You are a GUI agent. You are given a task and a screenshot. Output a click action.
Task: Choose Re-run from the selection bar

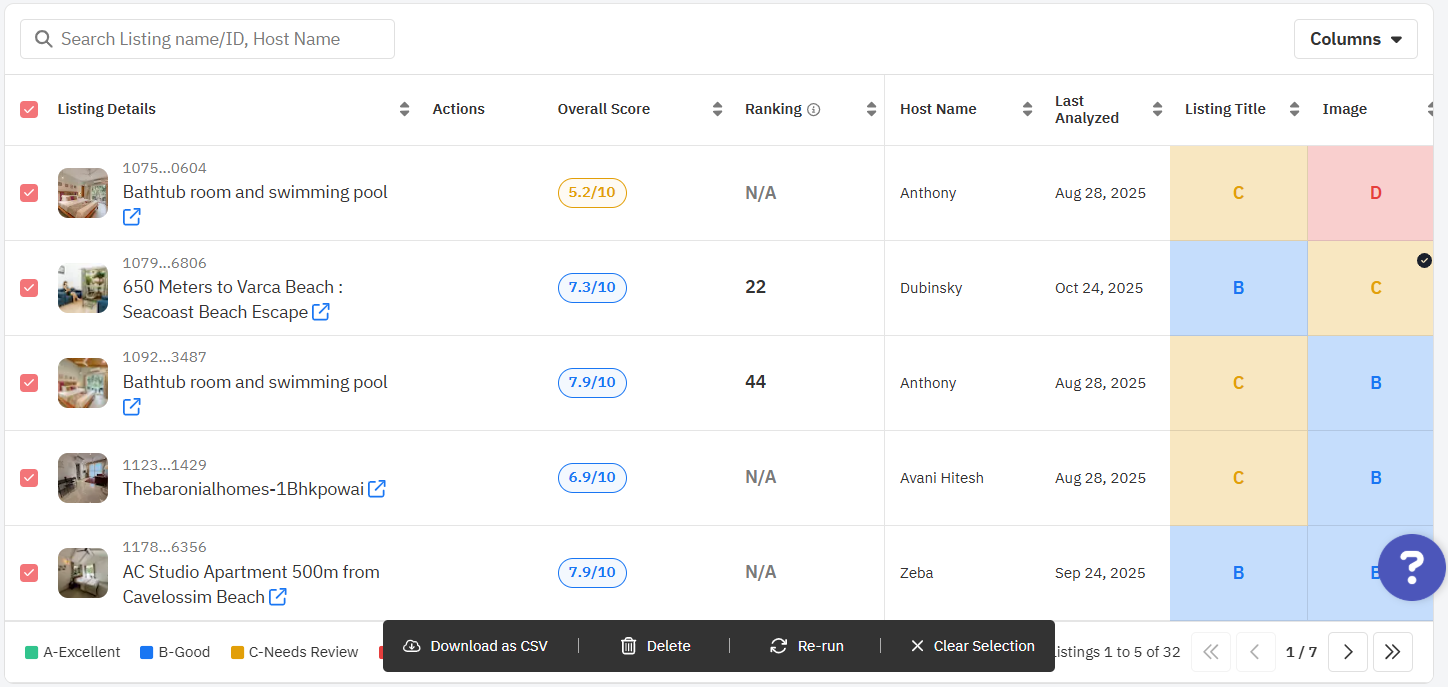click(806, 646)
